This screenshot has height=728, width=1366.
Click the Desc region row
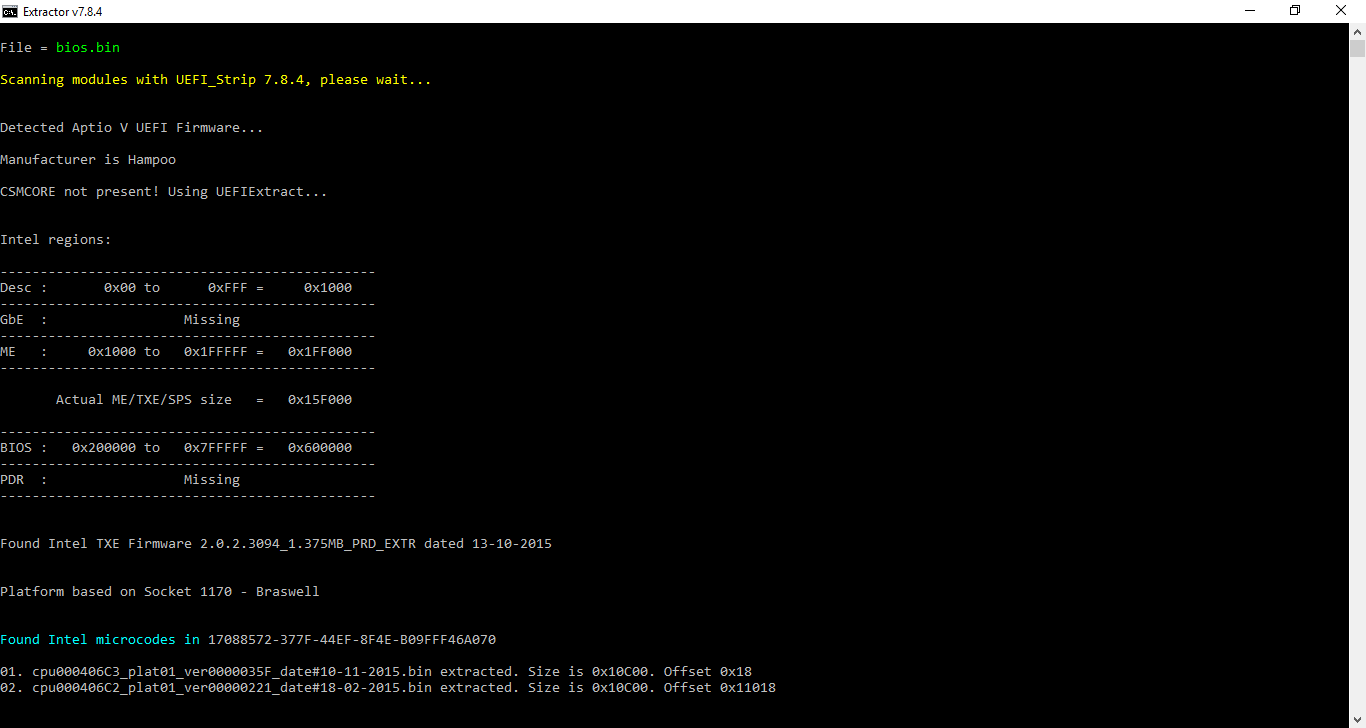coord(176,287)
